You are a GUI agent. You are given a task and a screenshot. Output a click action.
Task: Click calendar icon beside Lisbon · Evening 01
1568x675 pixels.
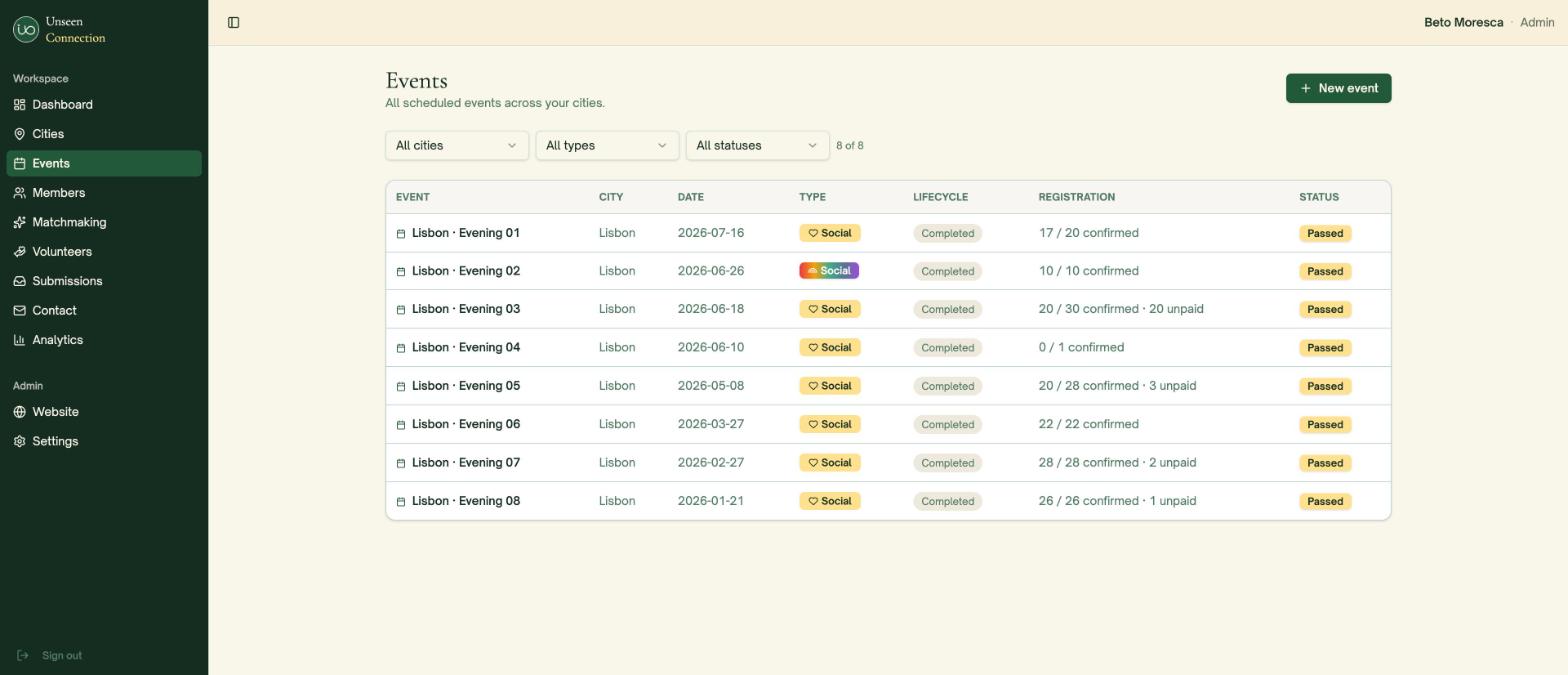[x=401, y=234]
